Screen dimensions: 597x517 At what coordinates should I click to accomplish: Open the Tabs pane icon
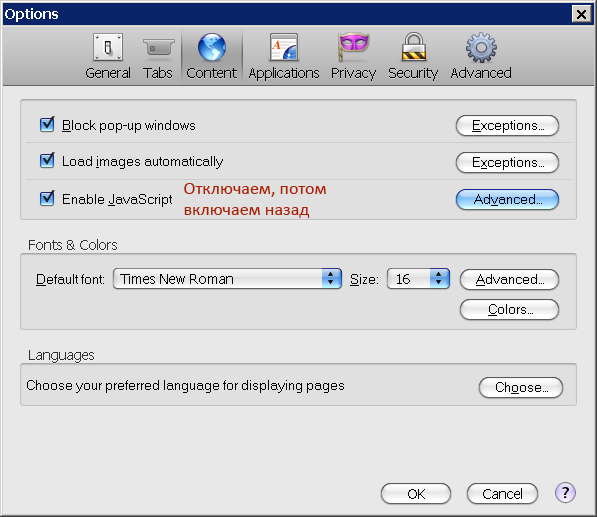[158, 47]
